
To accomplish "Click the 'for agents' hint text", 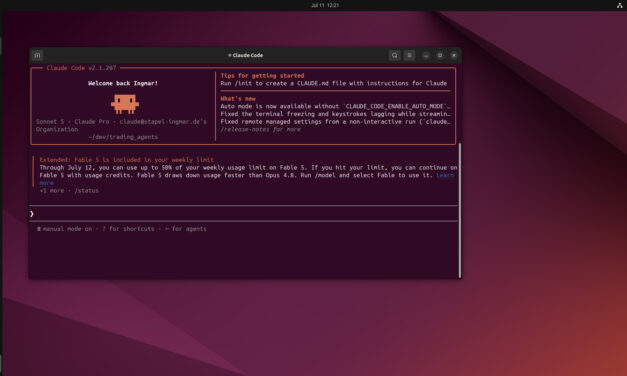I will [189, 229].
